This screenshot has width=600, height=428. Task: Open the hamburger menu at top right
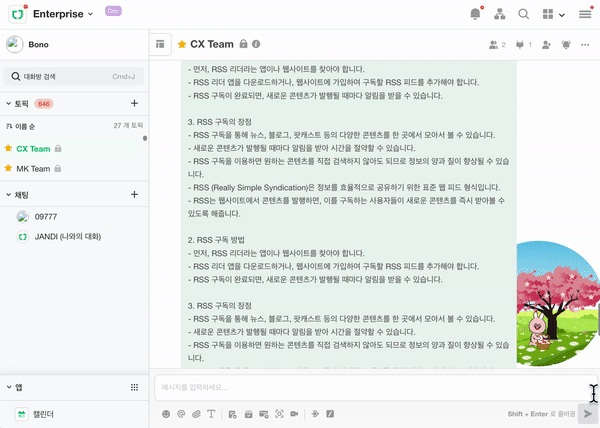click(585, 14)
